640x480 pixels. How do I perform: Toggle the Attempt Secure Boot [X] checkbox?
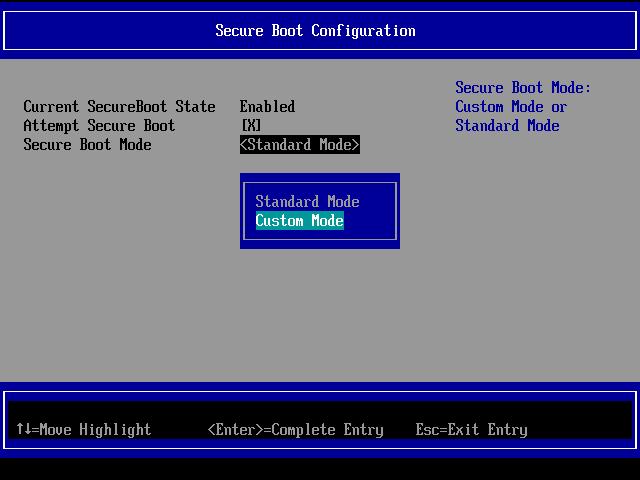pos(251,126)
